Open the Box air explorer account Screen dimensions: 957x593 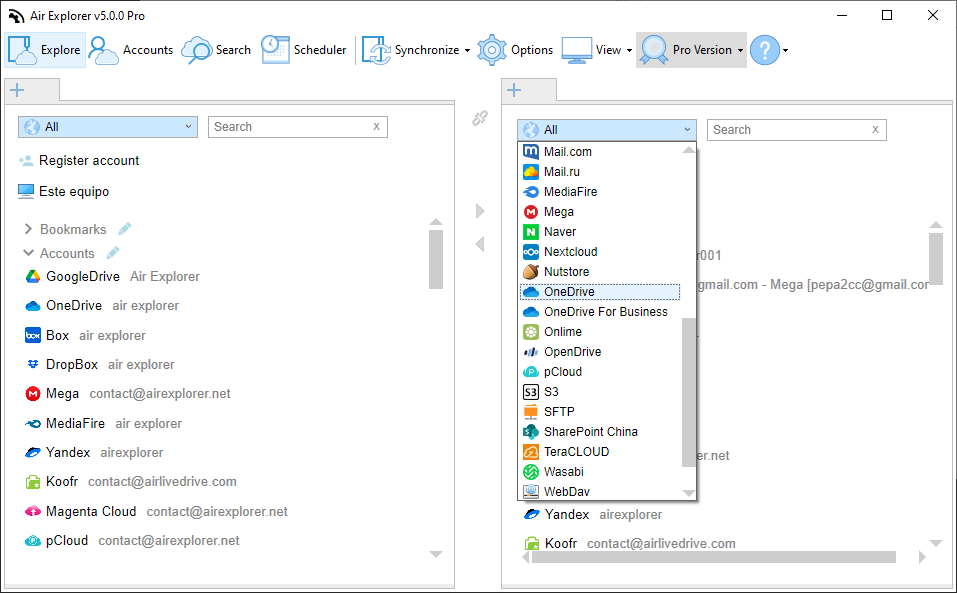(85, 336)
